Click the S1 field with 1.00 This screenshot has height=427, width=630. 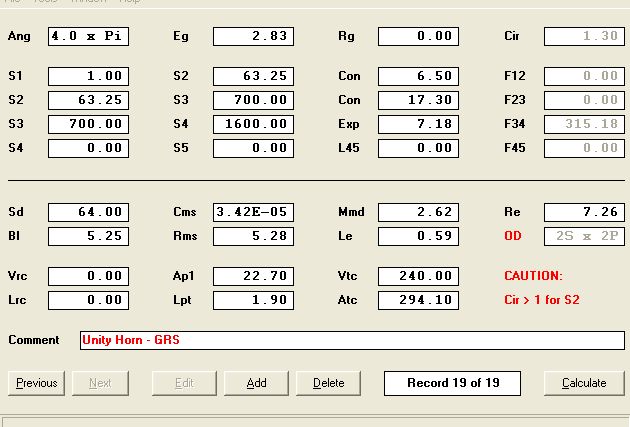point(88,76)
